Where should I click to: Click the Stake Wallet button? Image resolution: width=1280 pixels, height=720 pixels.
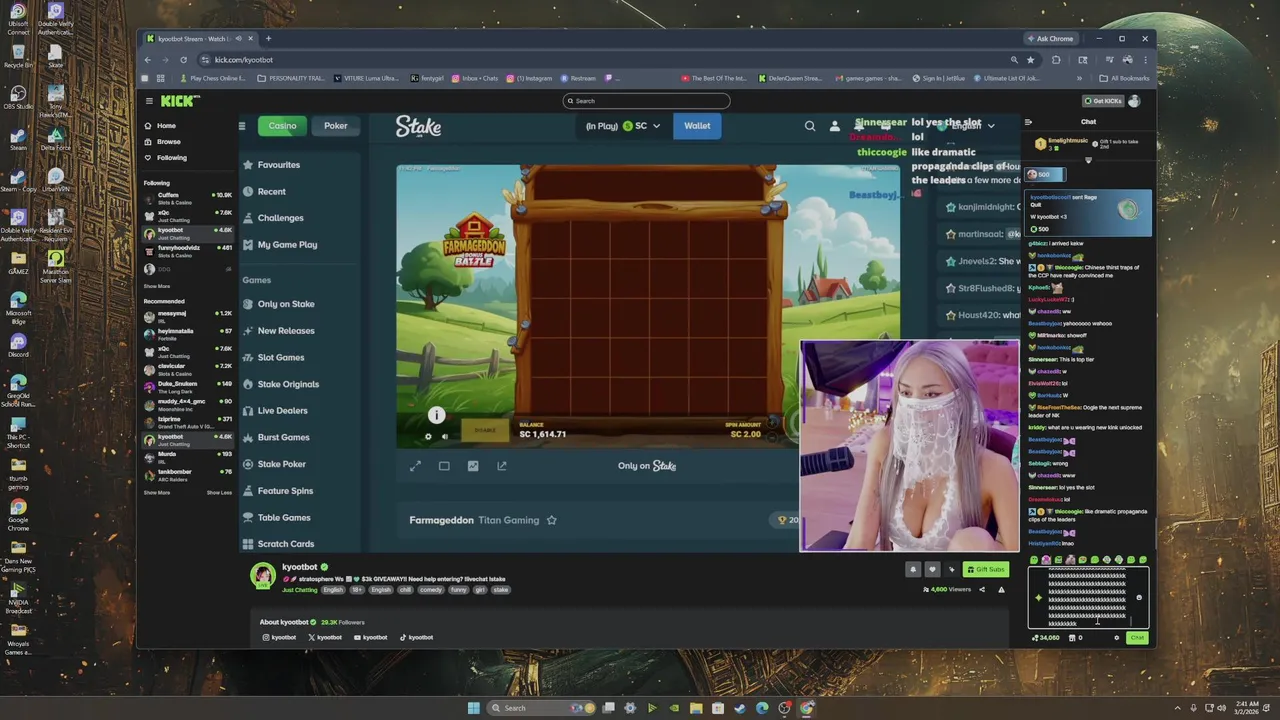tap(697, 126)
